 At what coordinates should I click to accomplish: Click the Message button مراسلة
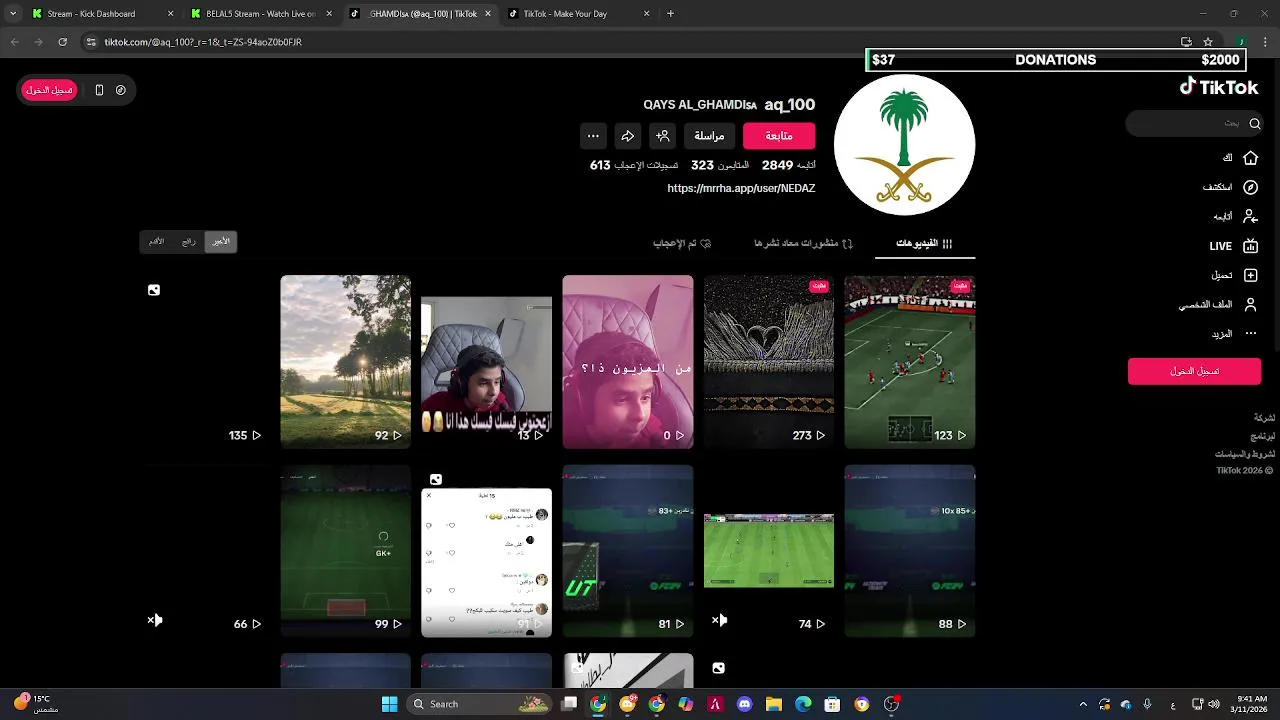point(710,136)
